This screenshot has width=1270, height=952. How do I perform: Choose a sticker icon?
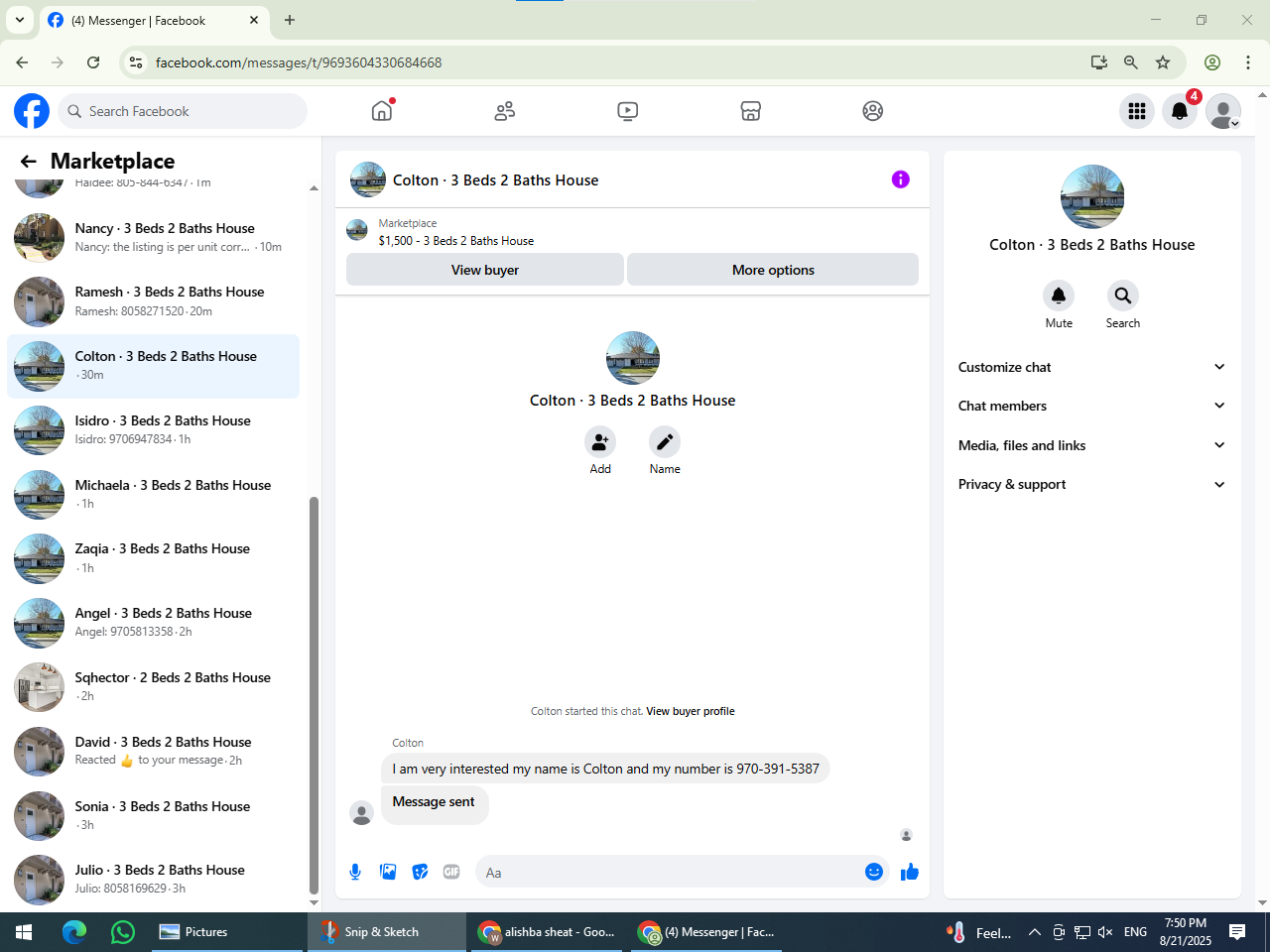[421, 872]
